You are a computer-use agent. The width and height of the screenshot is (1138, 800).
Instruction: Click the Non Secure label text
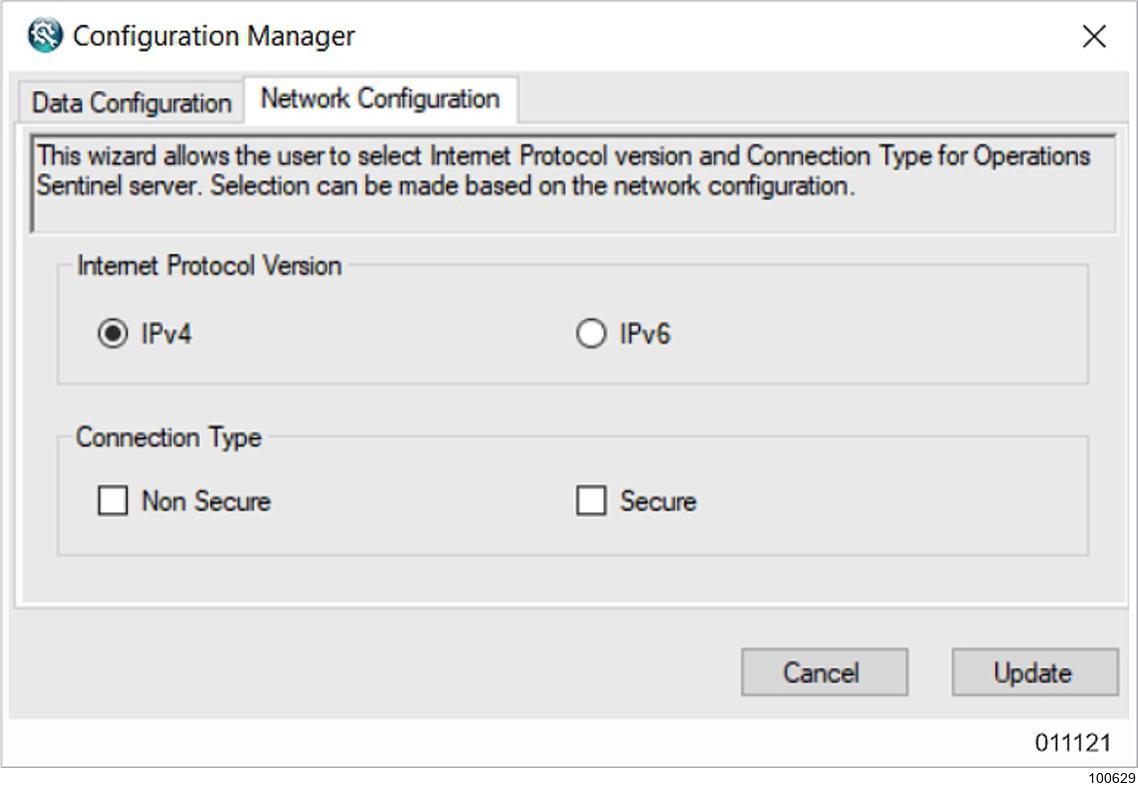(206, 501)
